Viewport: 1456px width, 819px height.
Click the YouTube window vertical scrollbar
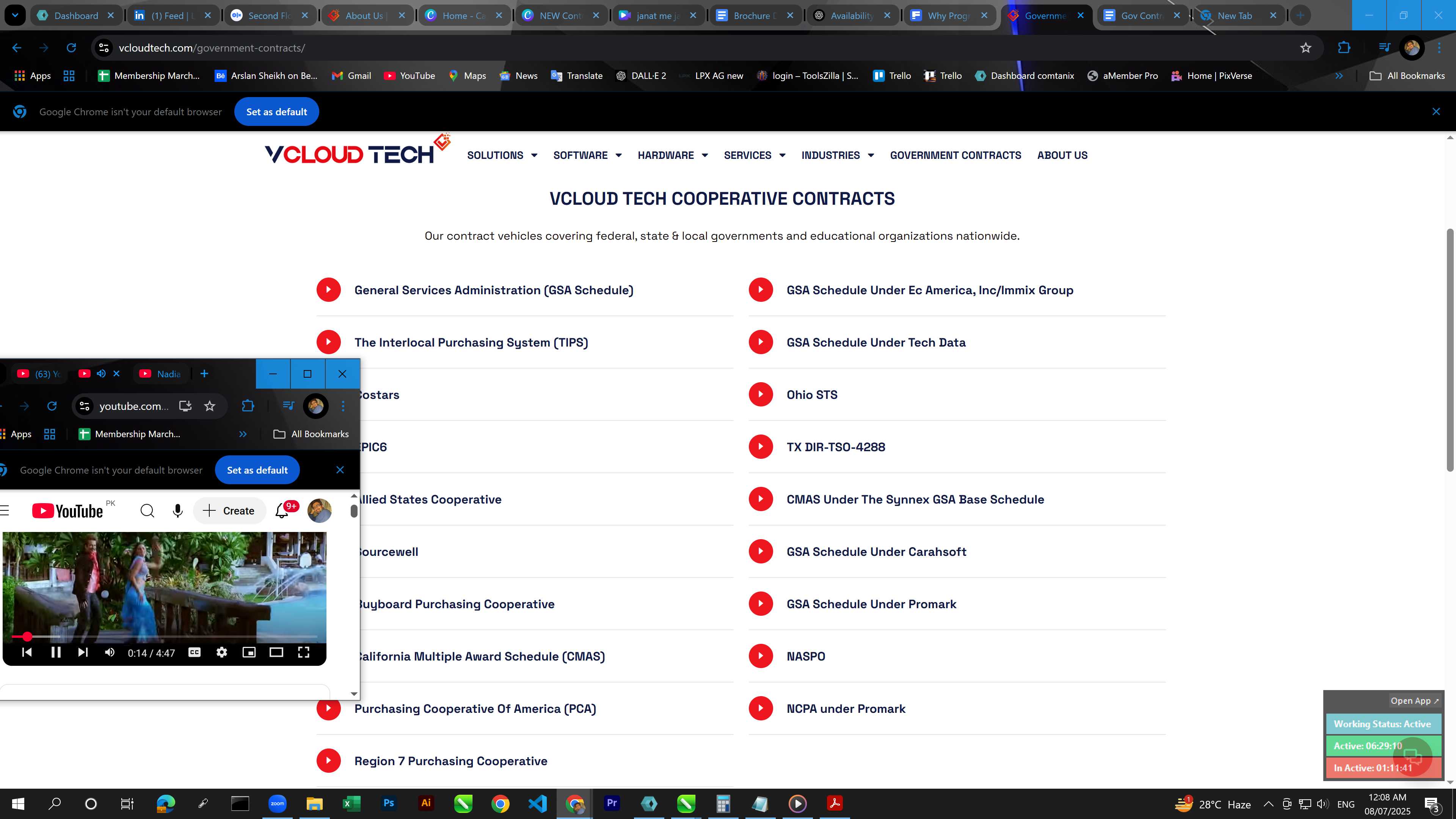354,511
